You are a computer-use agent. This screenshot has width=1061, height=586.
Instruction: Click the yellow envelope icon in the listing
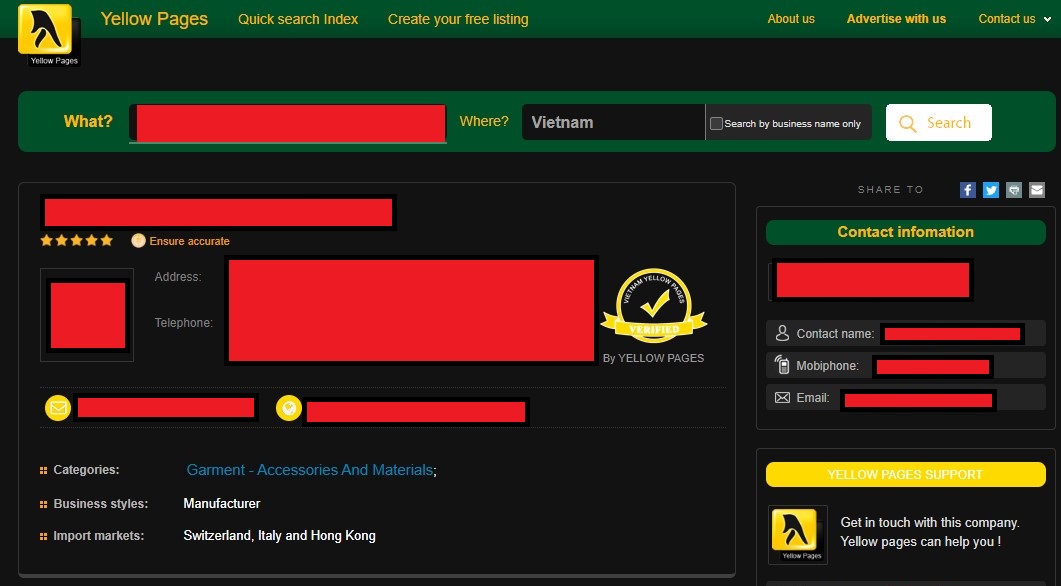pos(57,407)
